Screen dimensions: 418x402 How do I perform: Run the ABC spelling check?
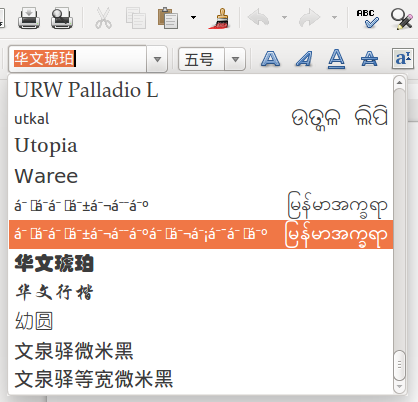tap(367, 18)
